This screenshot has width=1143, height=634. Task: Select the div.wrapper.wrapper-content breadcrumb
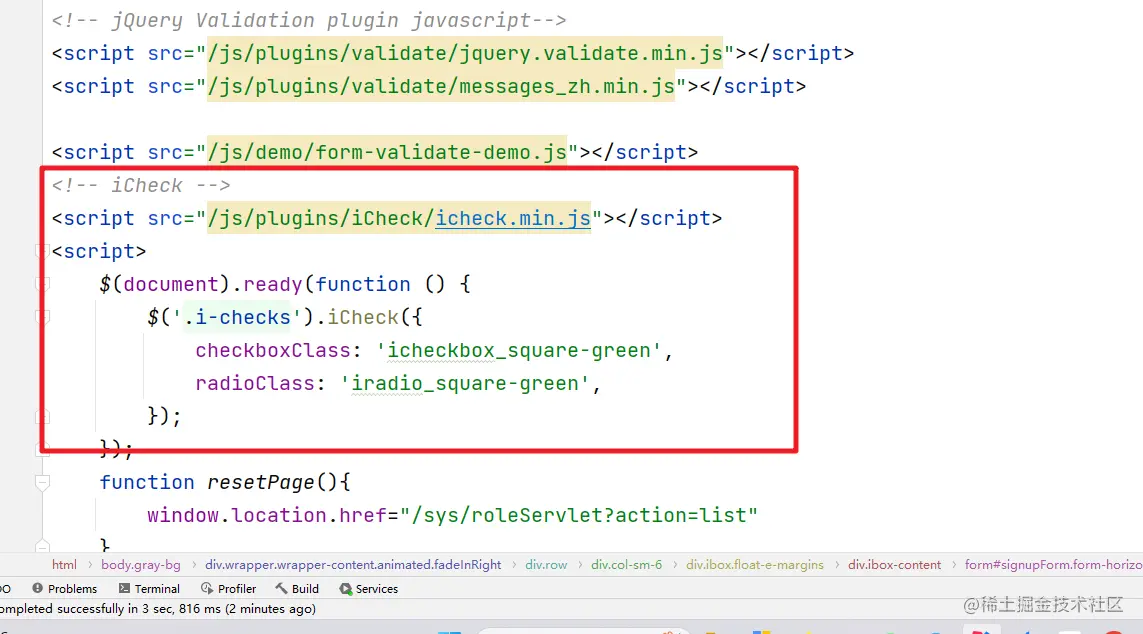coord(353,565)
